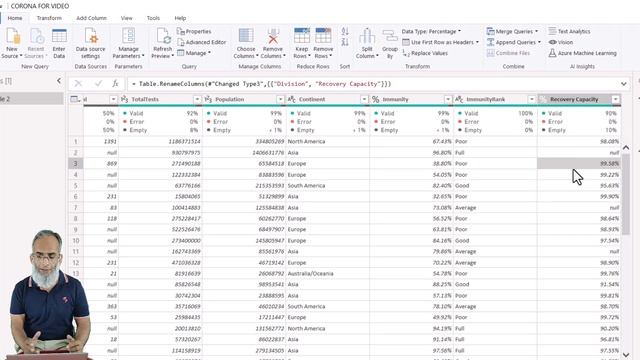
Task: Click the table corner menu icon
Action: pos(75,99)
